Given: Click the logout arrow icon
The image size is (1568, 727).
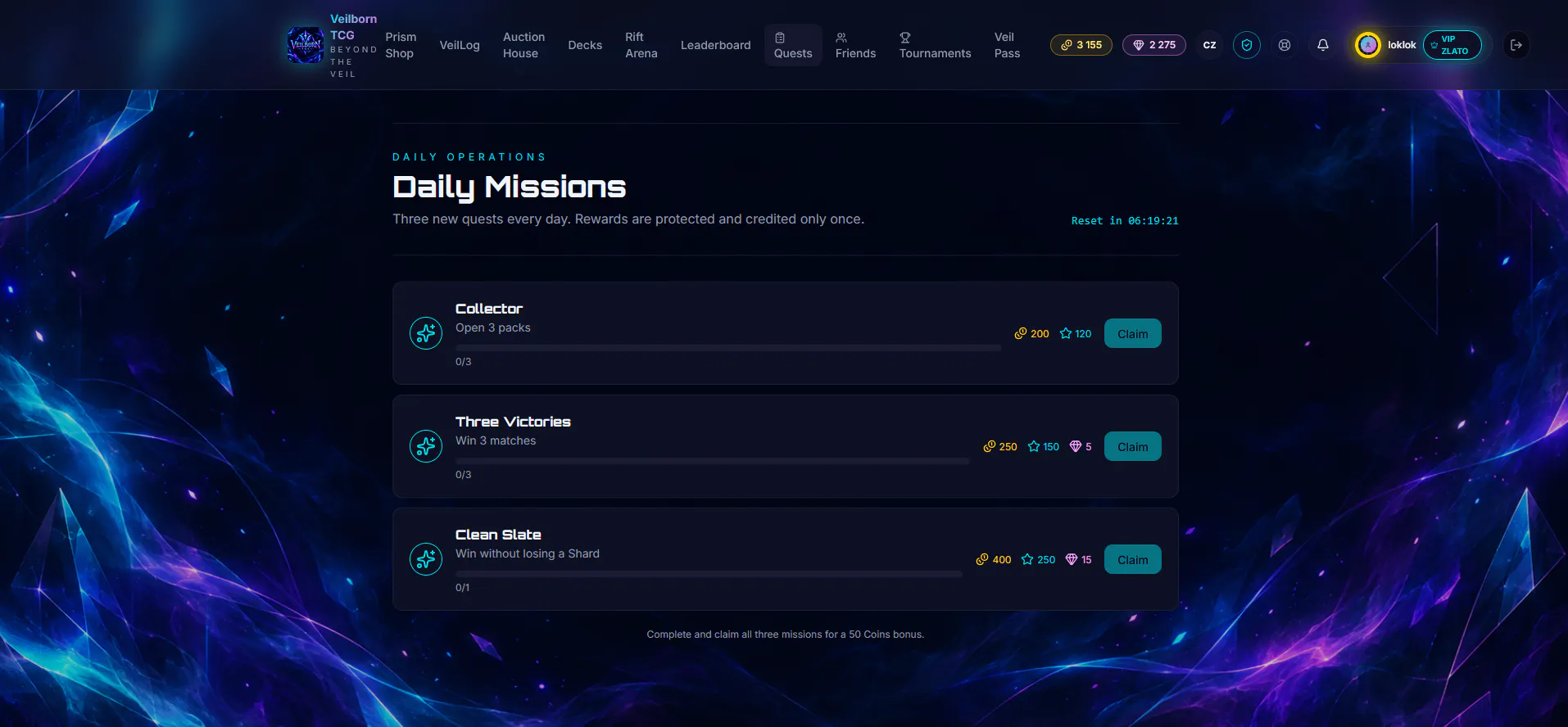Looking at the screenshot, I should 1516,45.
